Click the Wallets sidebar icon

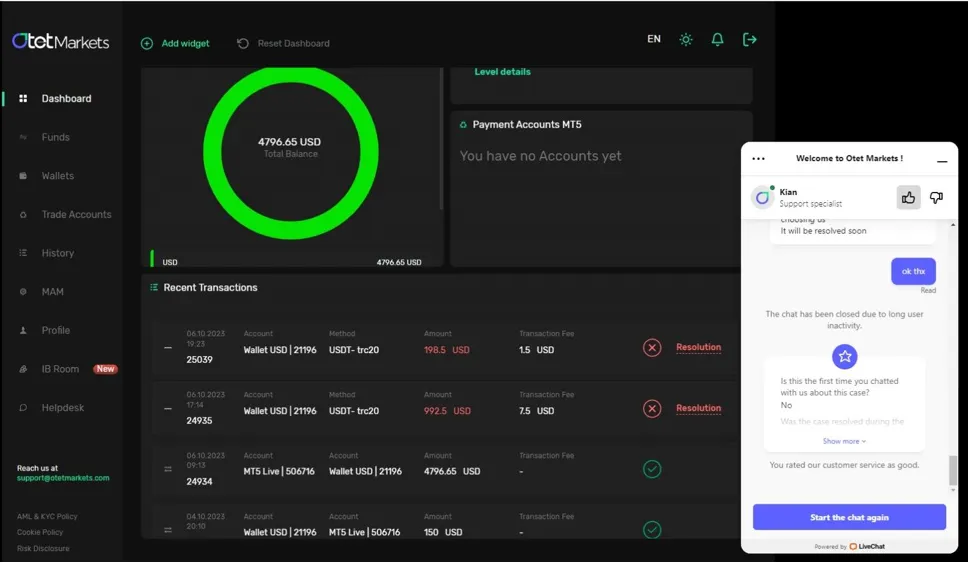[x=23, y=176]
